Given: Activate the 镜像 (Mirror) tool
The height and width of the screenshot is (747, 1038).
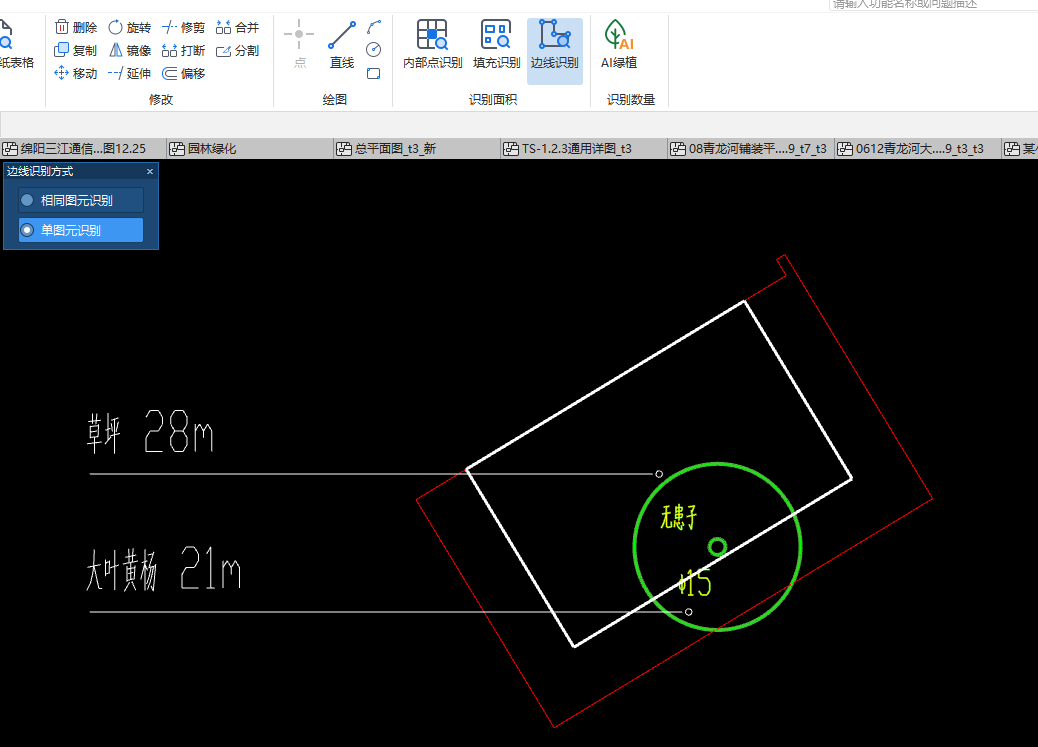Looking at the screenshot, I should point(130,50).
